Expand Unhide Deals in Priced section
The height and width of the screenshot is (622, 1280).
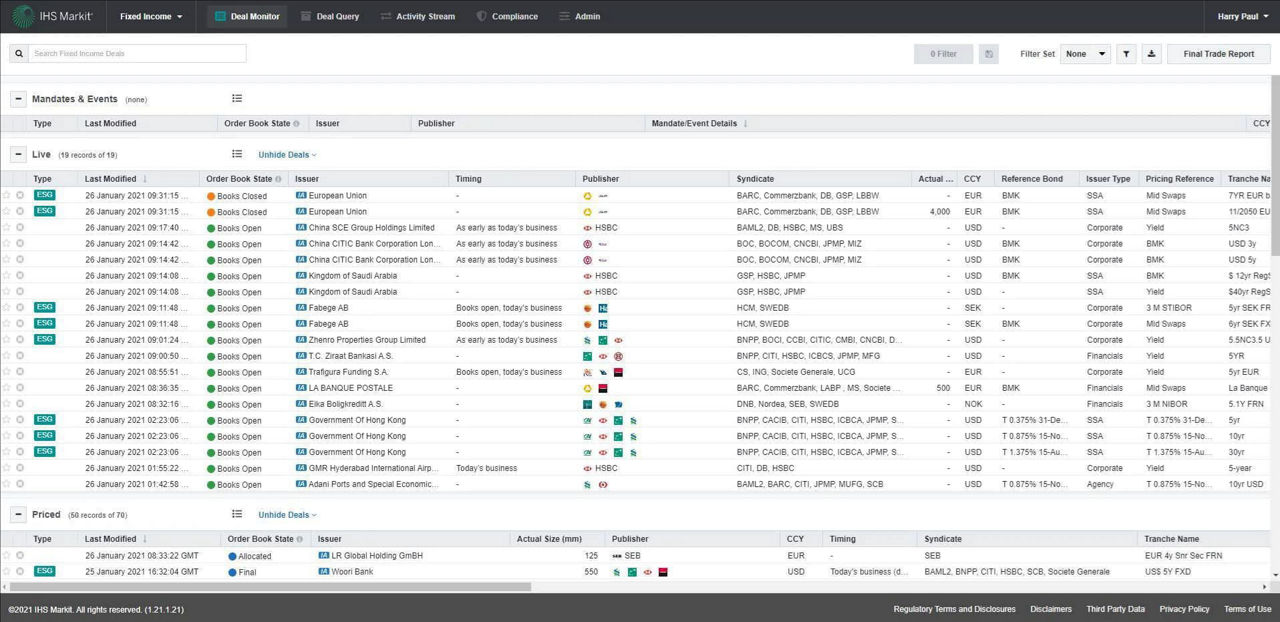click(287, 515)
